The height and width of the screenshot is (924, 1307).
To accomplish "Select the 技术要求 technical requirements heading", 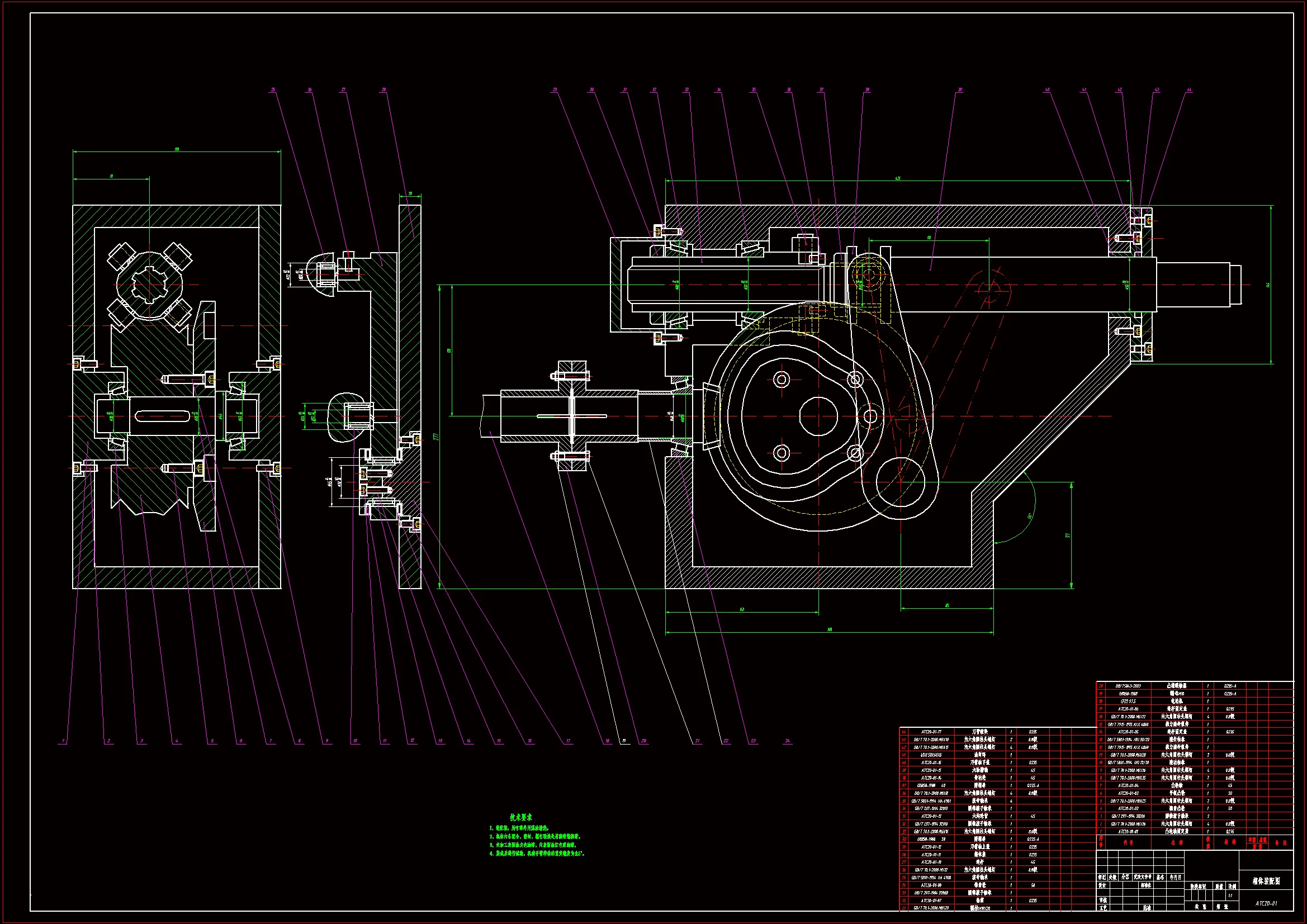I will click(x=521, y=817).
